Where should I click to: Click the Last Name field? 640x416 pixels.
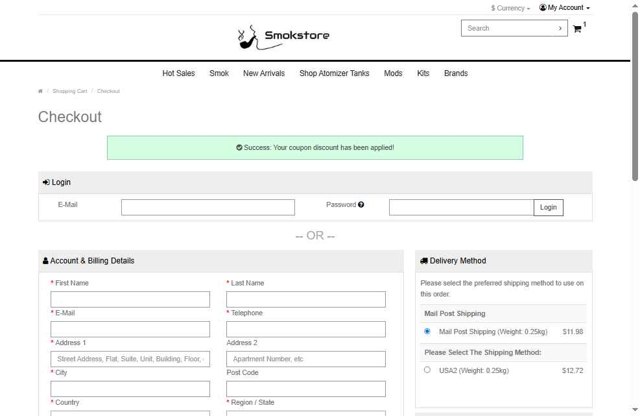[x=306, y=299]
